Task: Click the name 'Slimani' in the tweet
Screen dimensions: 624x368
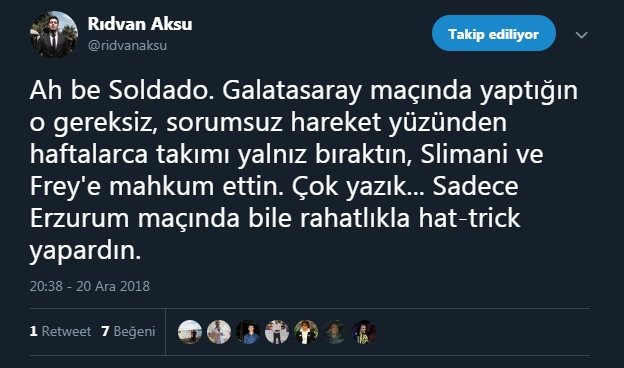Action: pyautogui.click(x=464, y=154)
